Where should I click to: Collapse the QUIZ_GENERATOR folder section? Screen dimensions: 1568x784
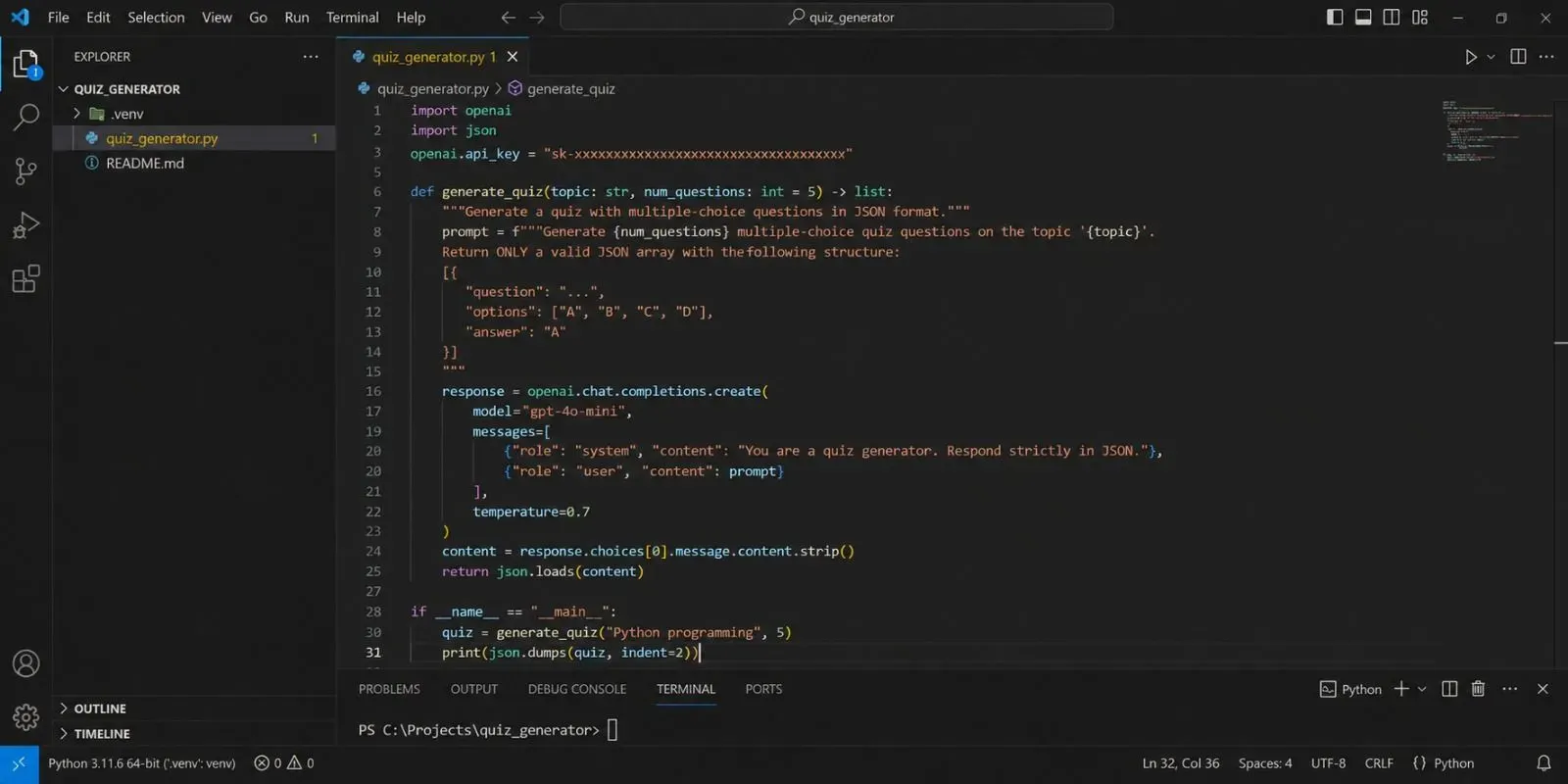194,89
